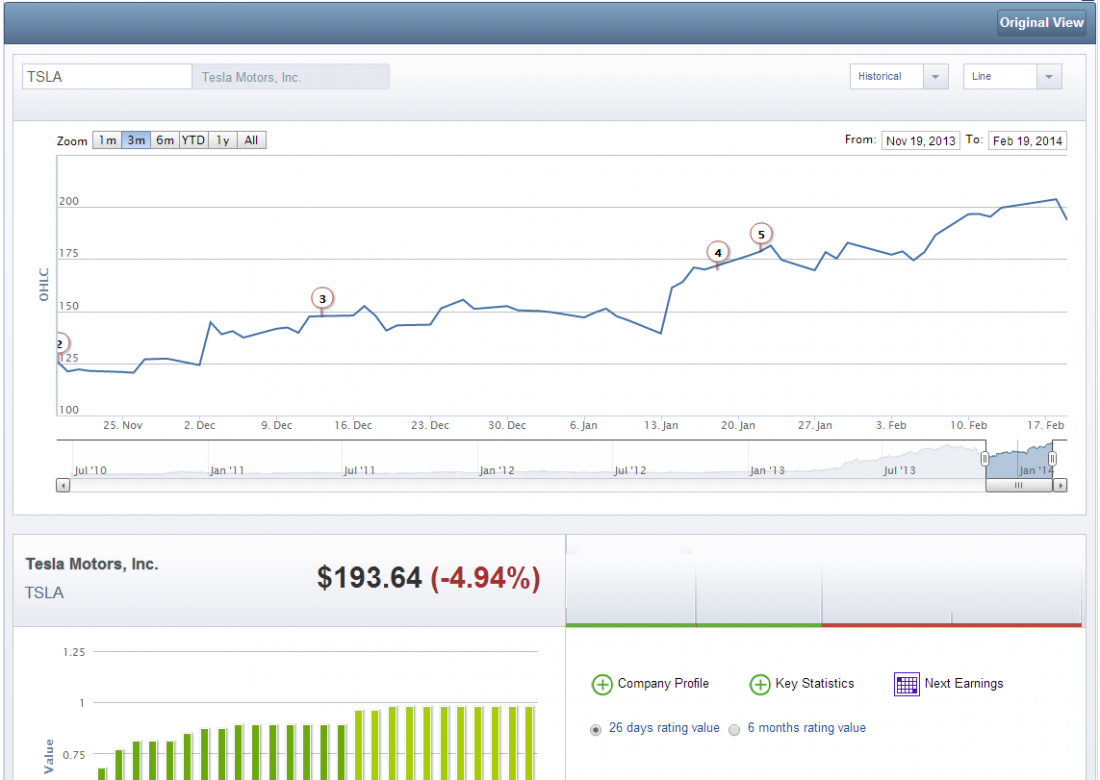The image size is (1100, 780).
Task: Select the 6 months rating value option
Action: [734, 729]
